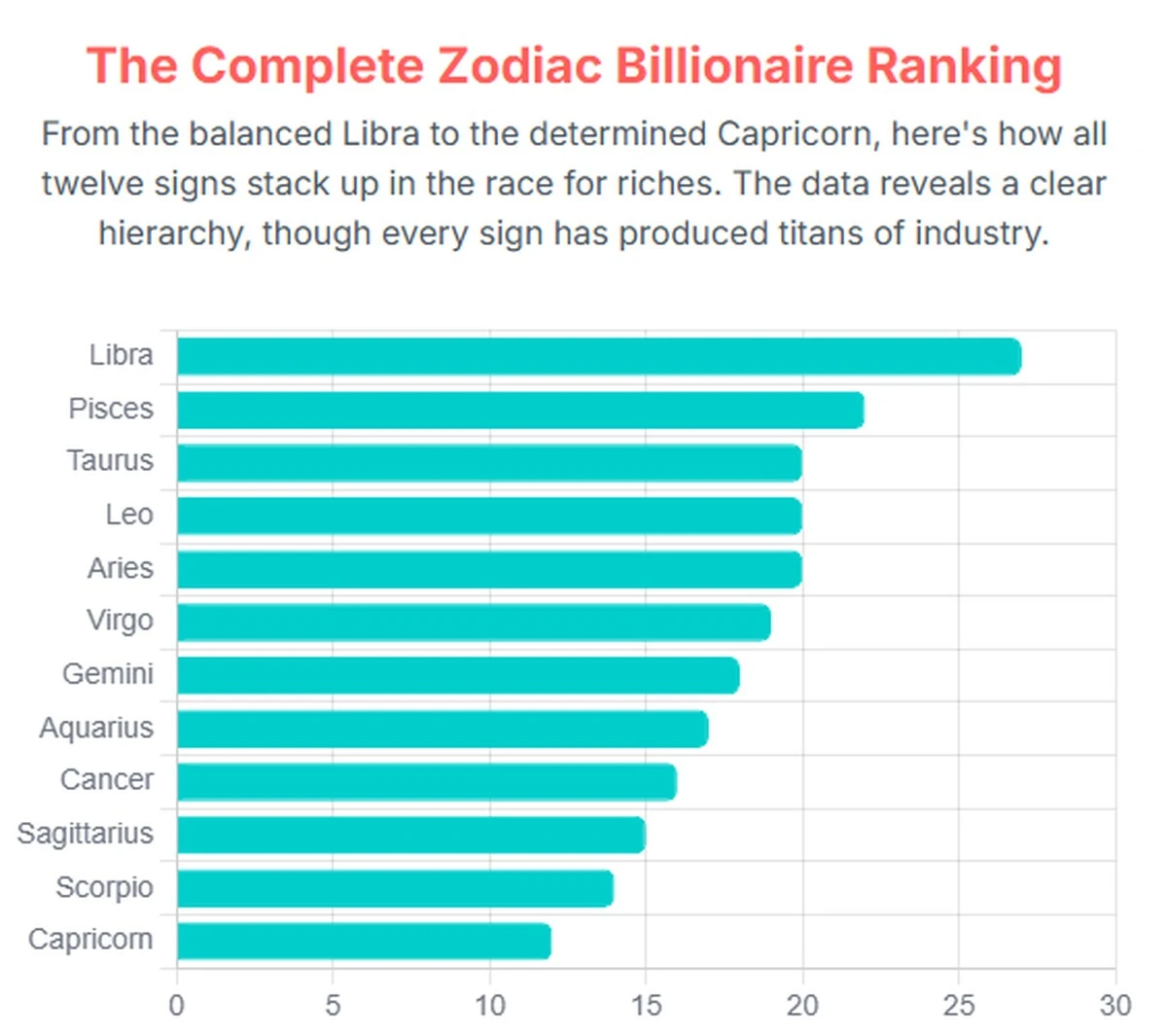Click the Libra axis label

(121, 355)
